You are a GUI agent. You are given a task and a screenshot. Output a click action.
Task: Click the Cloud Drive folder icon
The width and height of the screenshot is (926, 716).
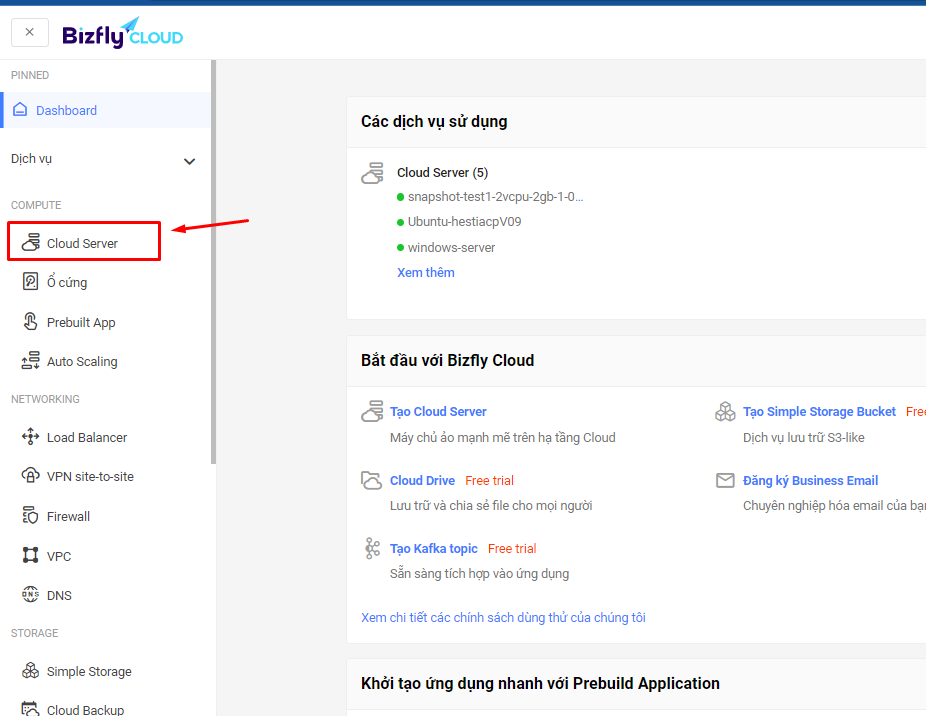click(371, 480)
